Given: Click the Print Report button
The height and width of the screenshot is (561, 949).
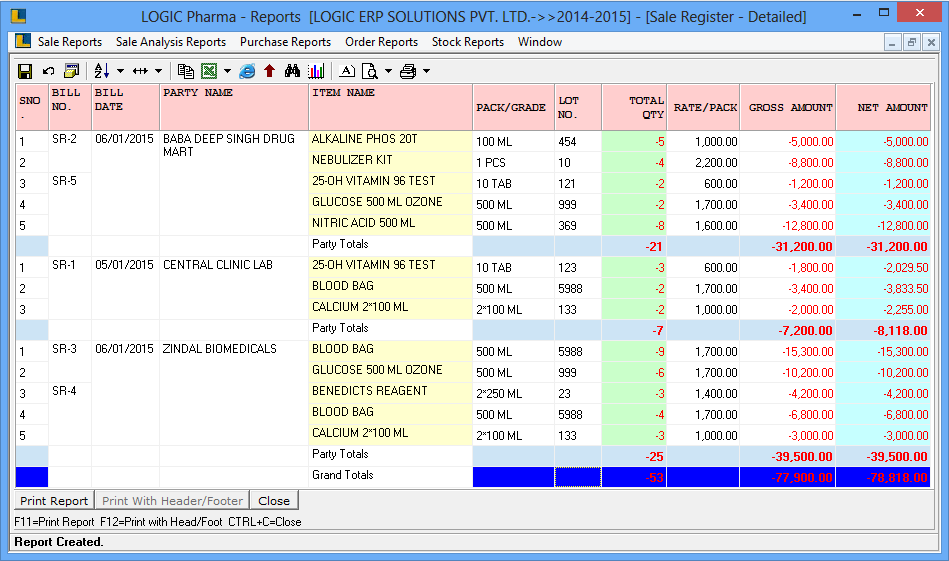Looking at the screenshot, I should pyautogui.click(x=54, y=500).
